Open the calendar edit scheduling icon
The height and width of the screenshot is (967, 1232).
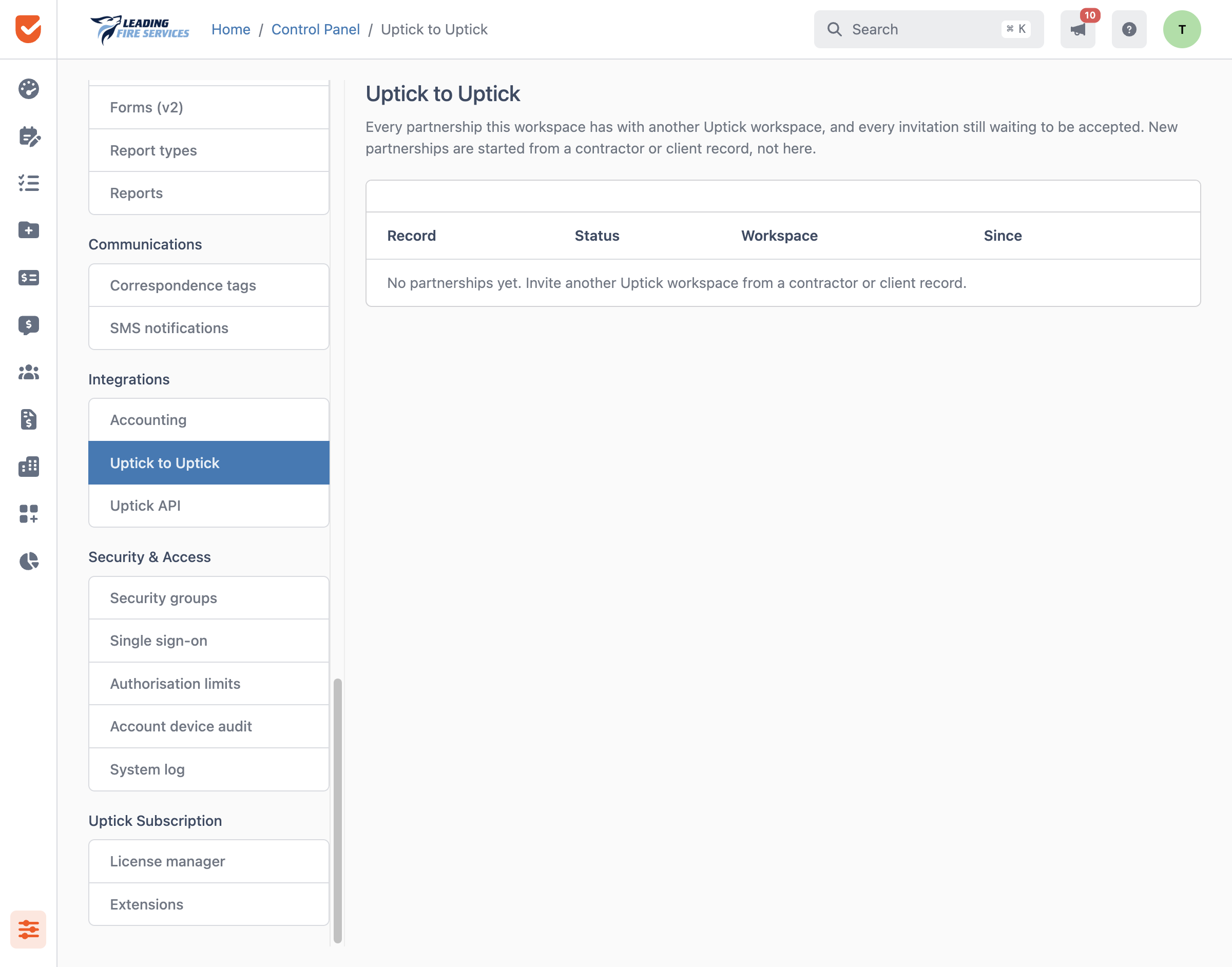29,137
